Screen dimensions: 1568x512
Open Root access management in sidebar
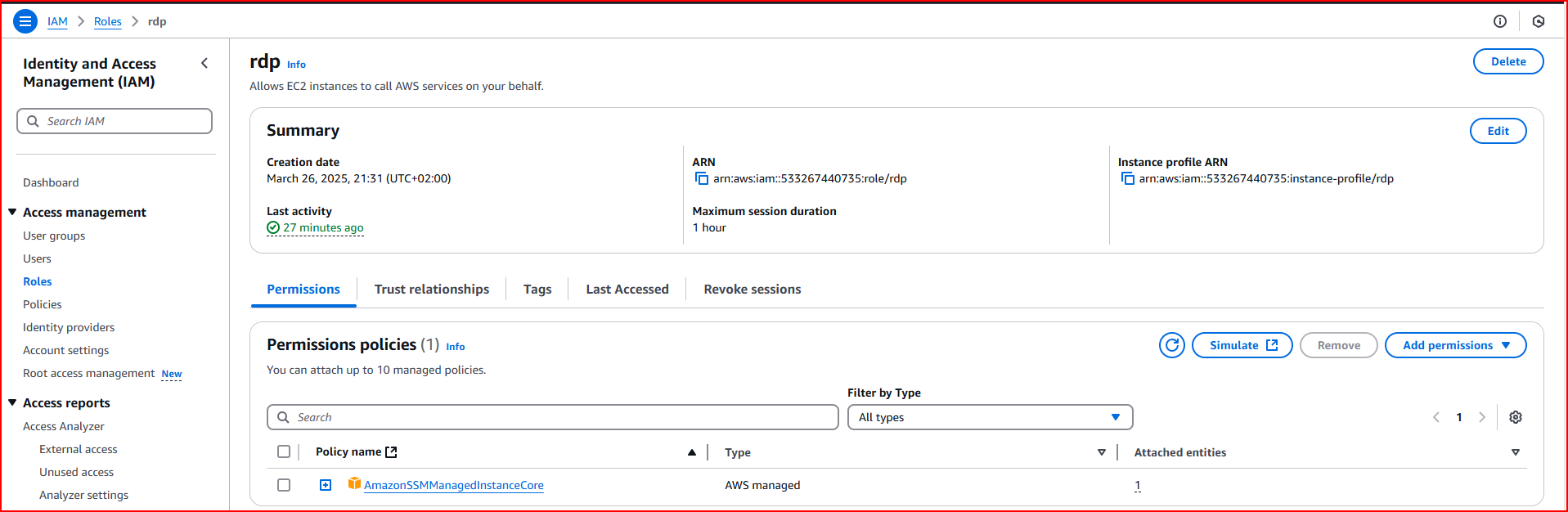89,373
